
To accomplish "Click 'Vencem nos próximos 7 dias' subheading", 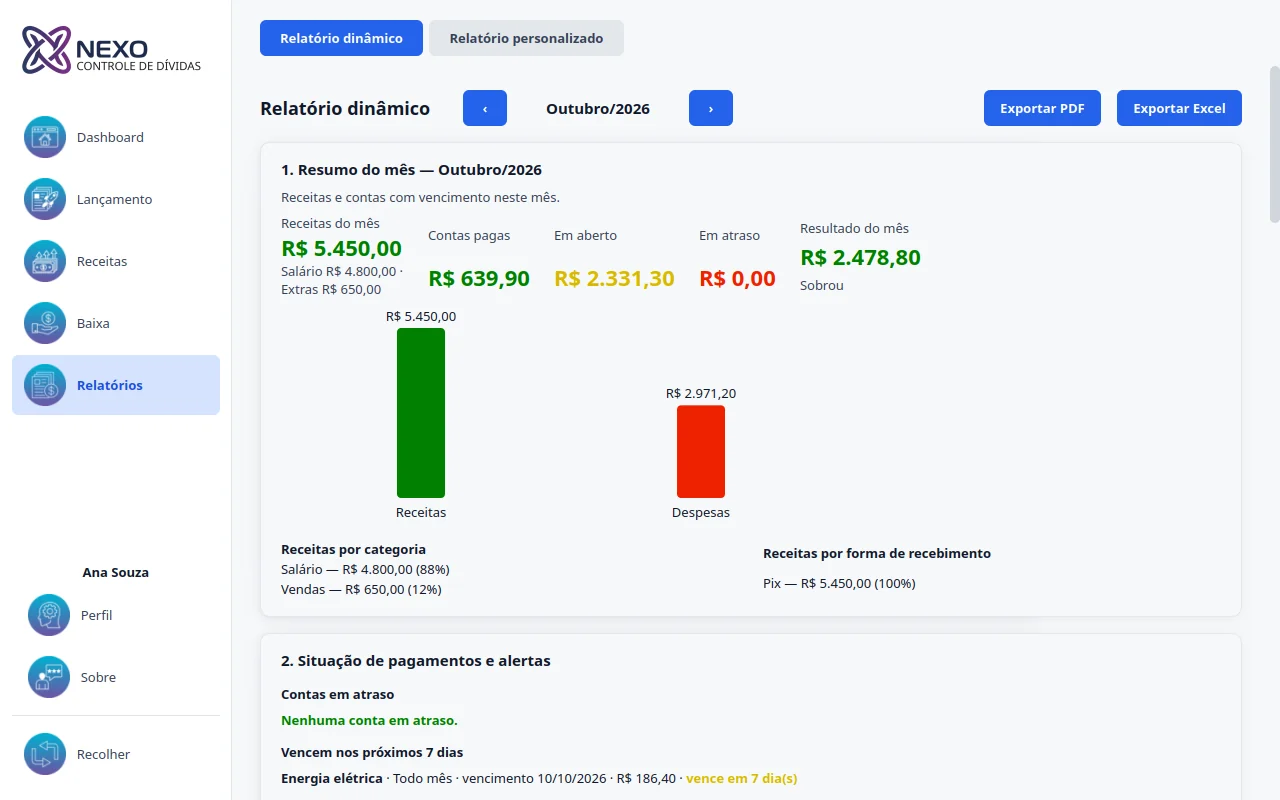I will (x=372, y=752).
